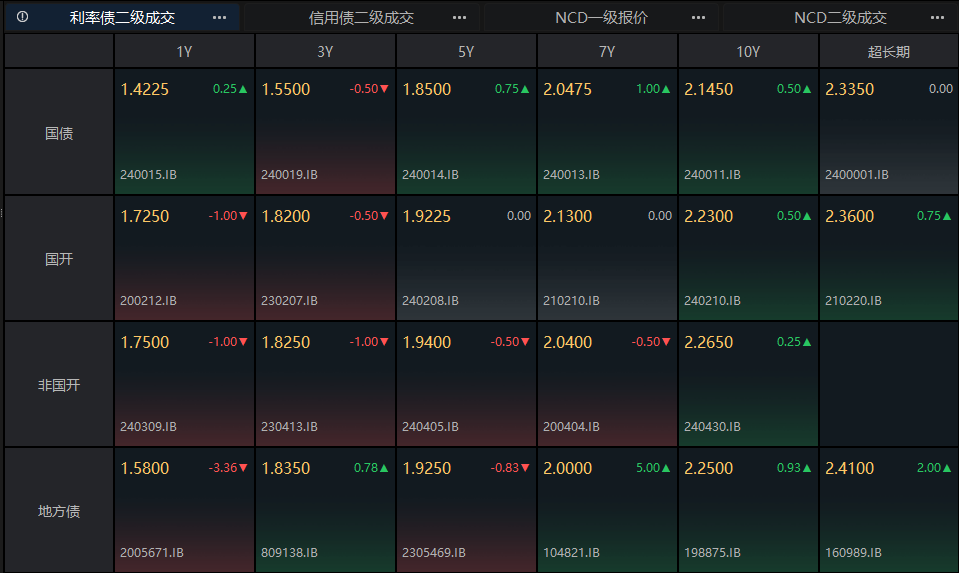Image resolution: width=959 pixels, height=573 pixels.
Task: Open the 240011.IB bond cell
Action: [x=748, y=131]
